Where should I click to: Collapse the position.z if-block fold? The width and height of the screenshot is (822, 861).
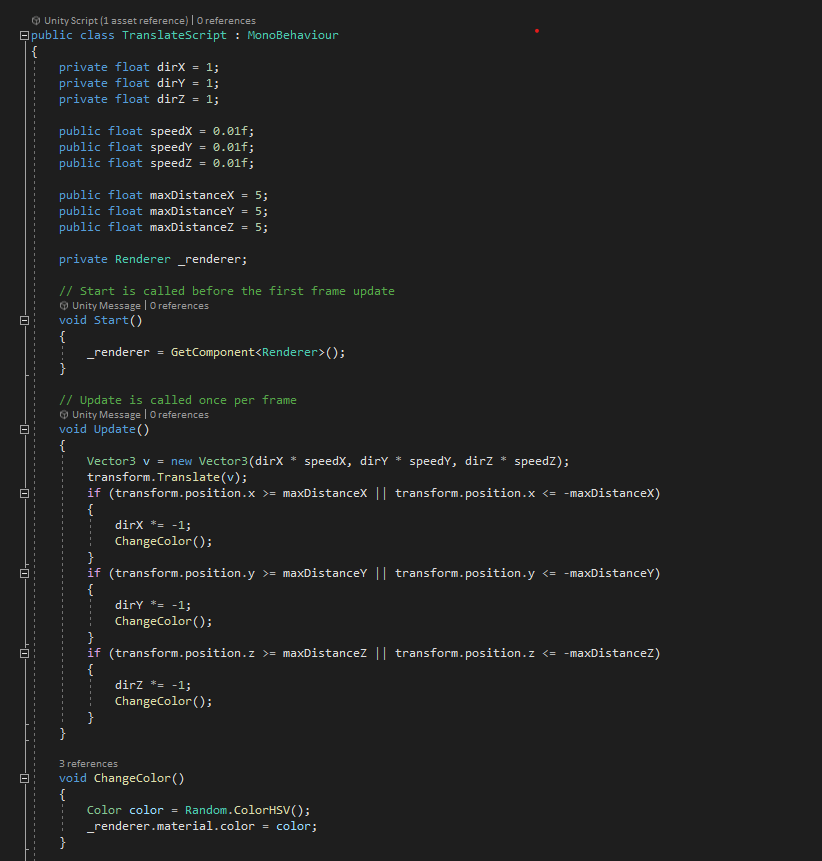point(24,653)
